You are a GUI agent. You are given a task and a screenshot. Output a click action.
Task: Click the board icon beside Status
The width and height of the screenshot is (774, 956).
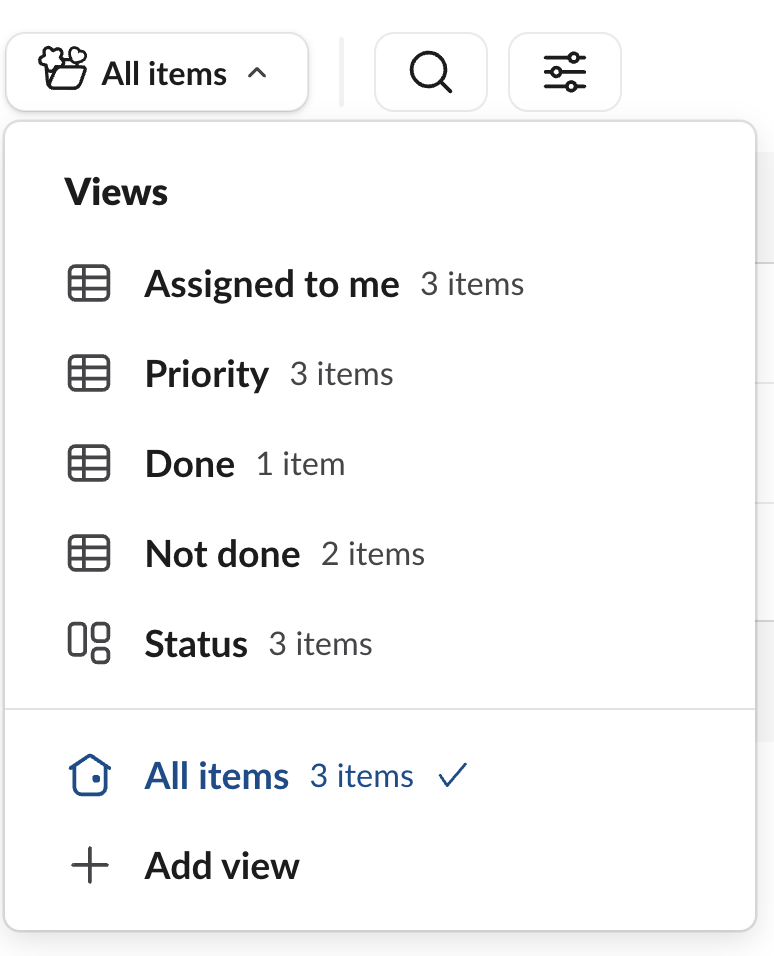coord(89,643)
